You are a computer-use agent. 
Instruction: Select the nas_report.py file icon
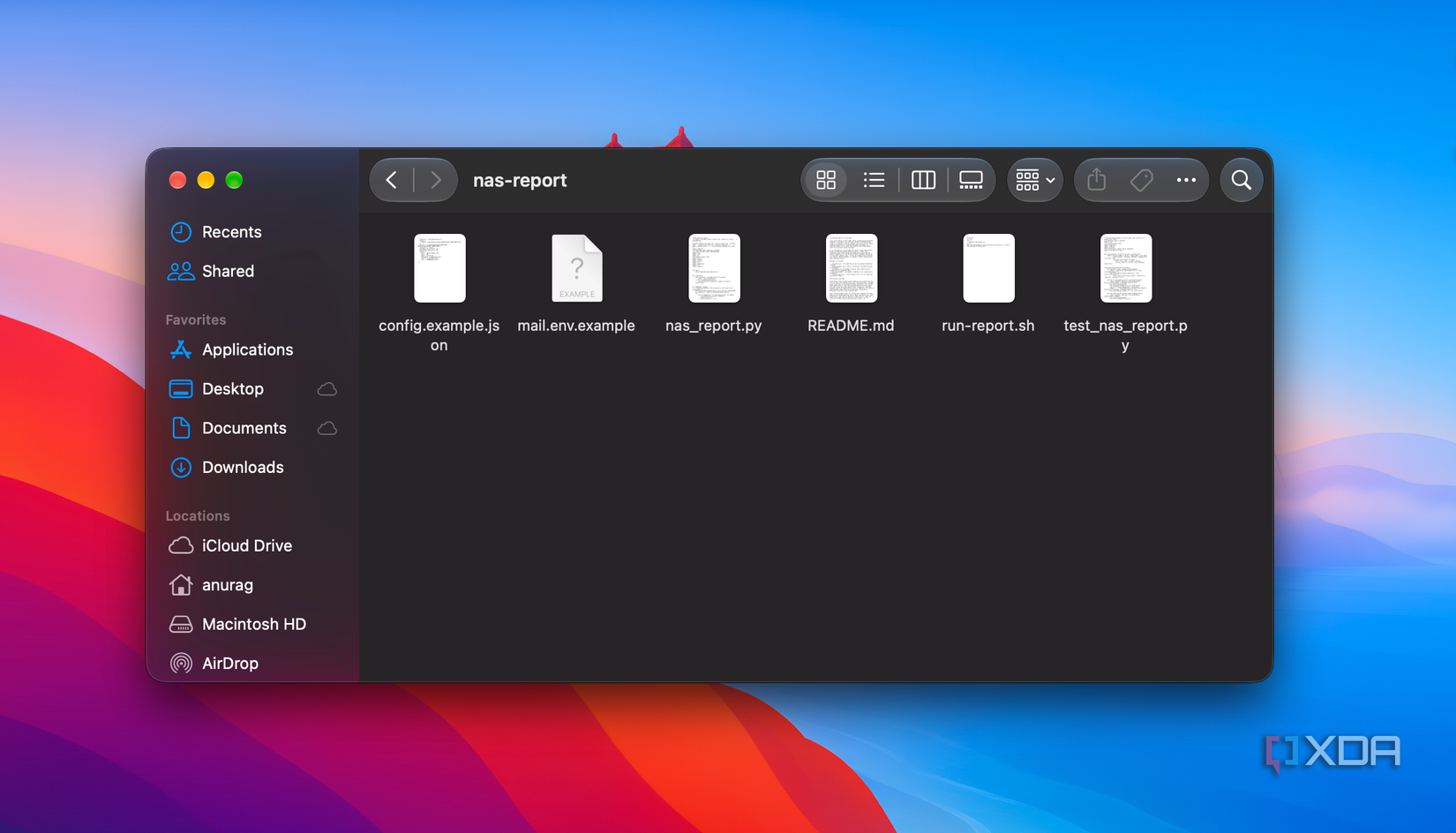click(x=714, y=268)
